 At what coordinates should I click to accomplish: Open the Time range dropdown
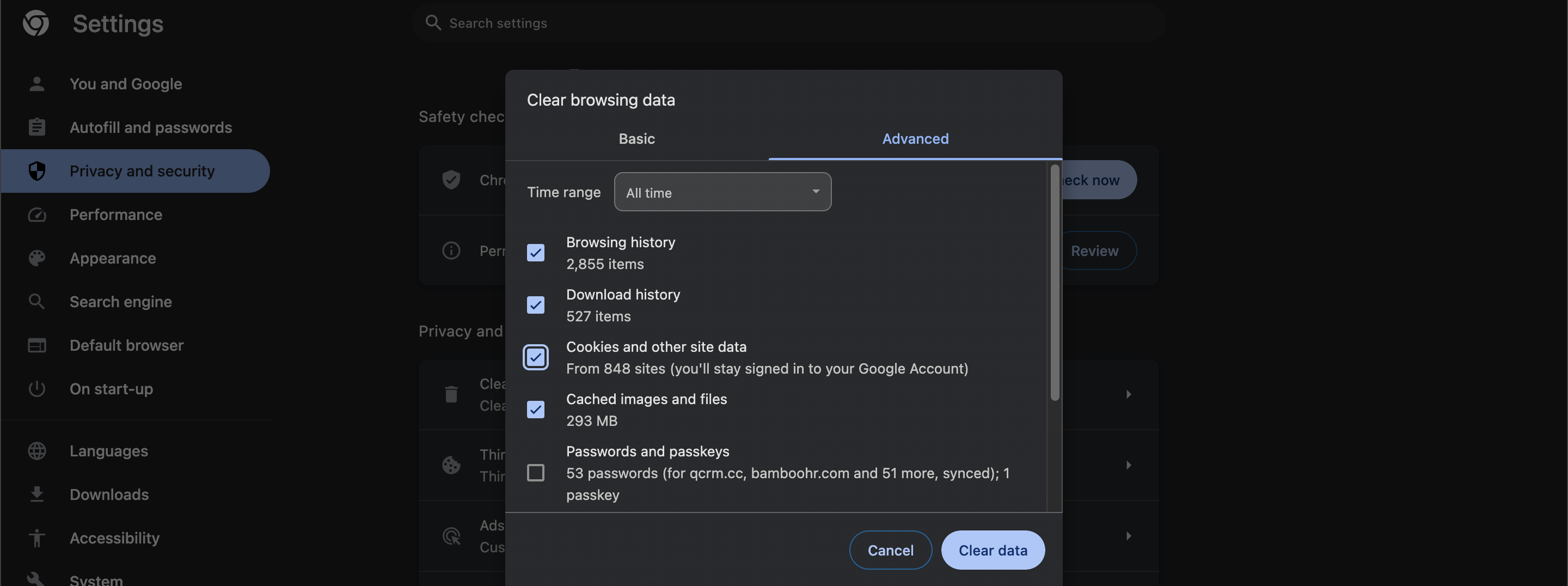tap(722, 192)
